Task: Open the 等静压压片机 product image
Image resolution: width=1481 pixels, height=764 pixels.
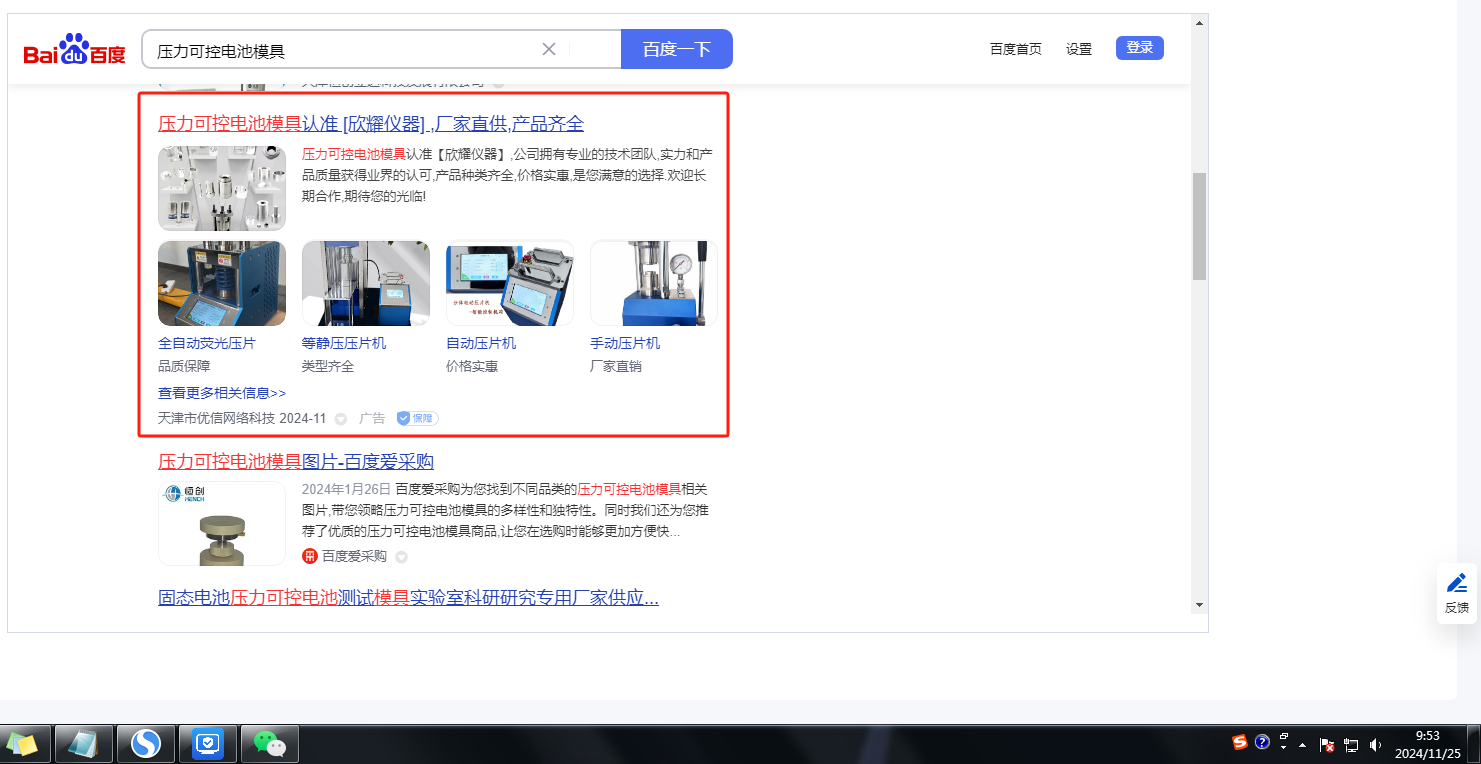Action: coord(366,283)
